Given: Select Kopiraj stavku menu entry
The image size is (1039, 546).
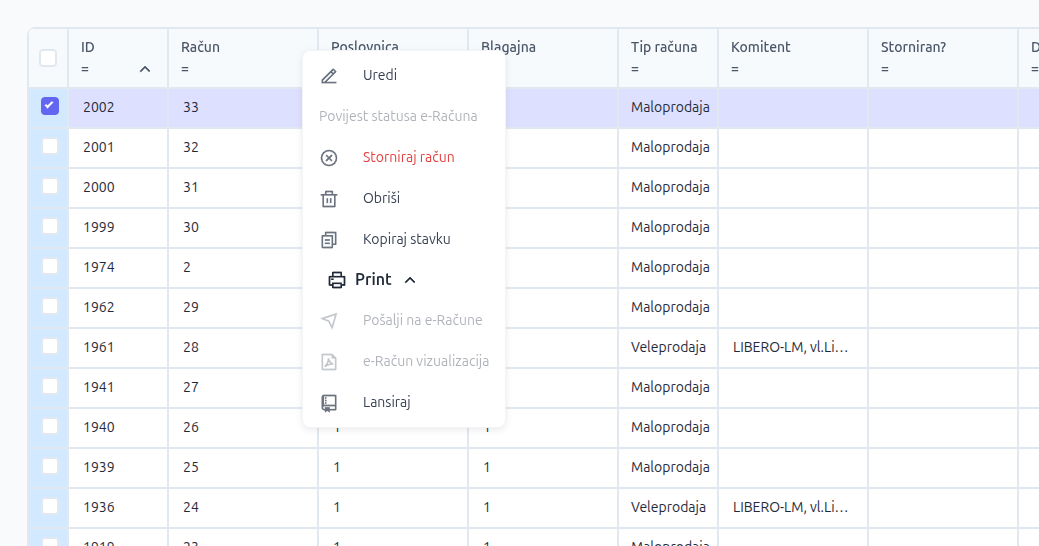Looking at the screenshot, I should point(406,240).
